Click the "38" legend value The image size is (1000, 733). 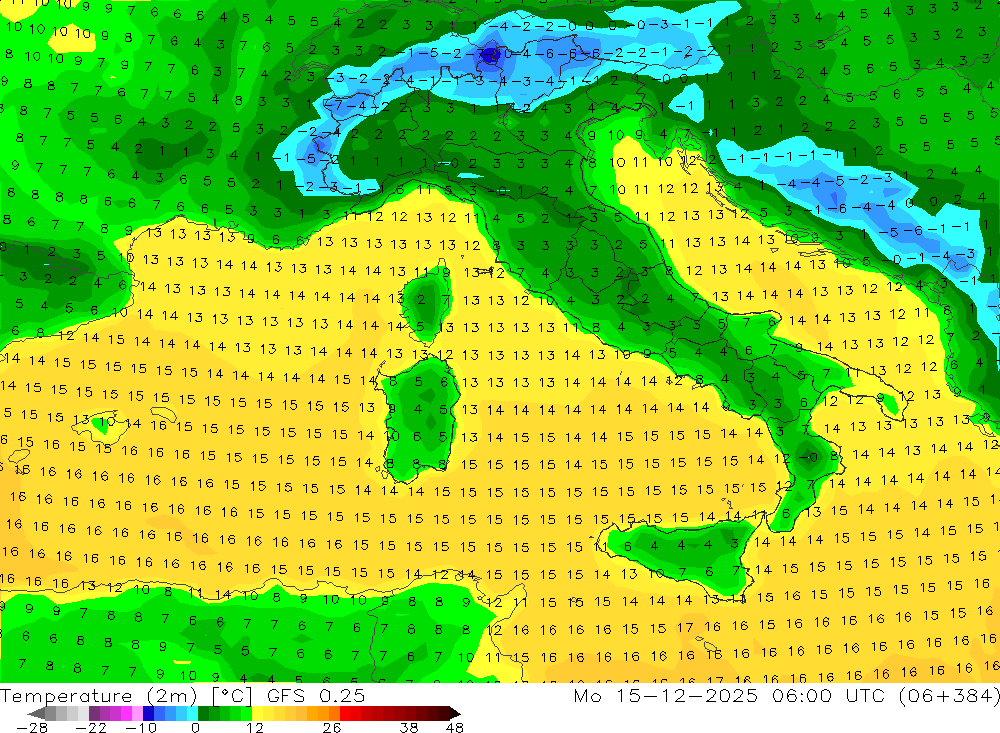(409, 728)
